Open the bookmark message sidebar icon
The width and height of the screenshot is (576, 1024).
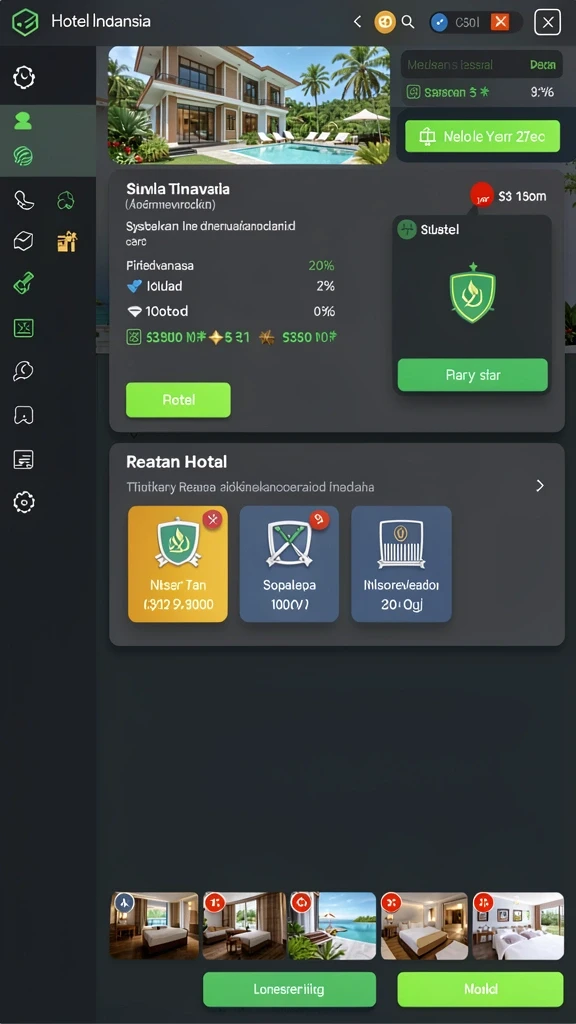[24, 415]
